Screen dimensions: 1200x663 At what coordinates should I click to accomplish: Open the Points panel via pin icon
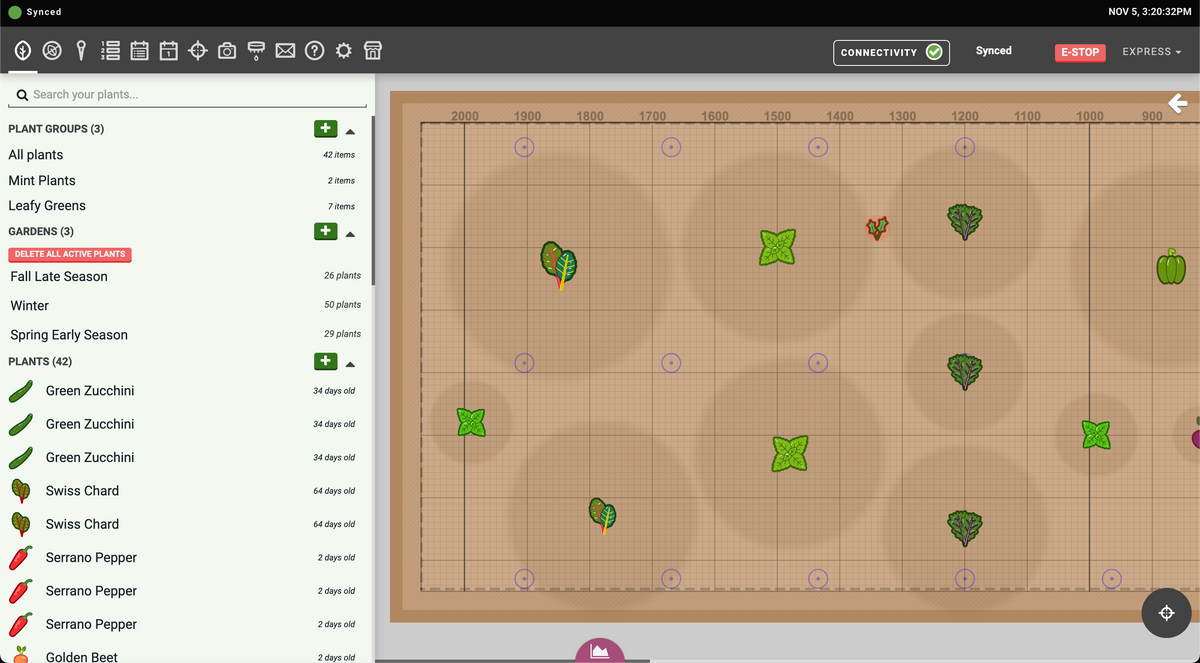(81, 50)
